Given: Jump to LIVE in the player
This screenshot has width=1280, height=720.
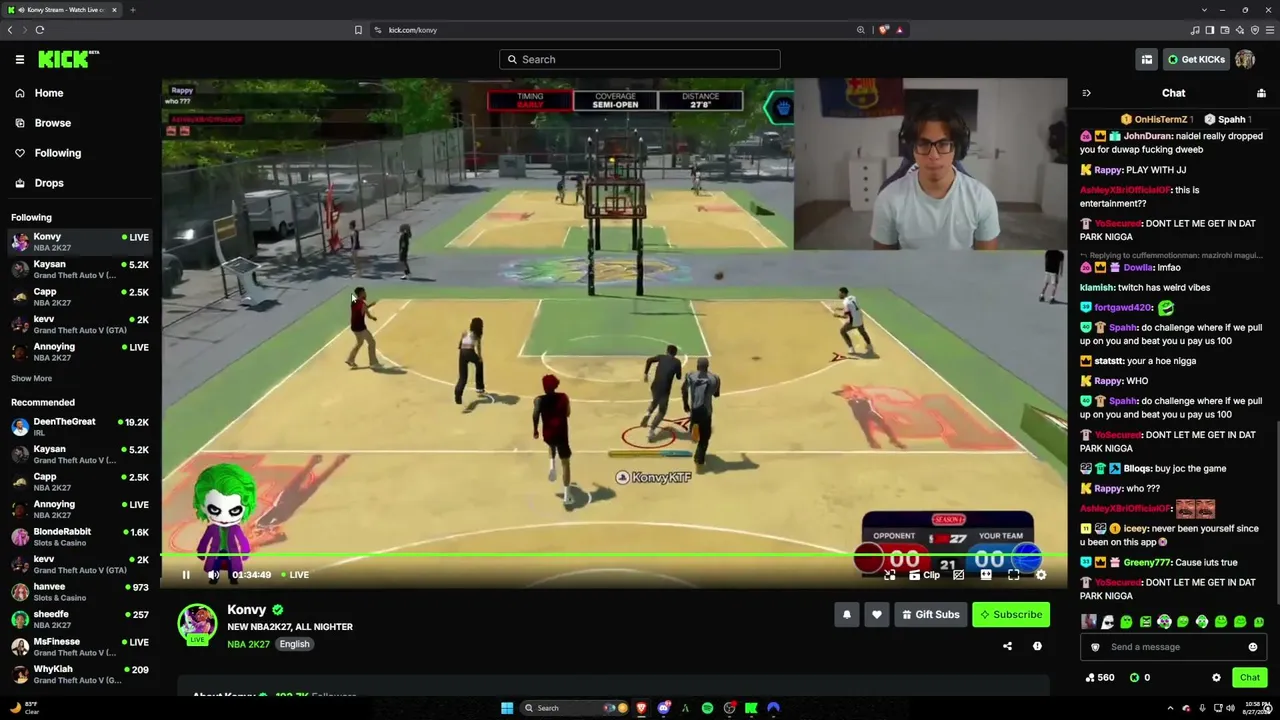Looking at the screenshot, I should pyautogui.click(x=294, y=575).
